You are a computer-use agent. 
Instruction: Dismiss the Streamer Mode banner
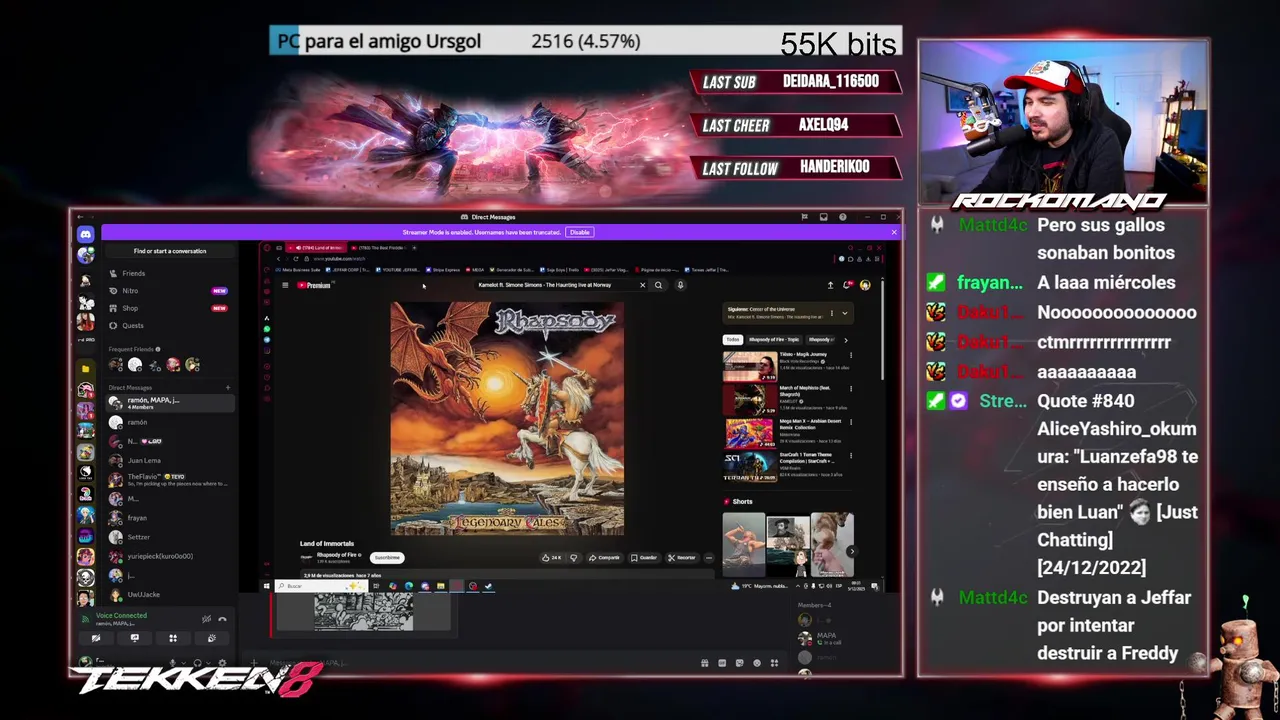click(x=894, y=232)
